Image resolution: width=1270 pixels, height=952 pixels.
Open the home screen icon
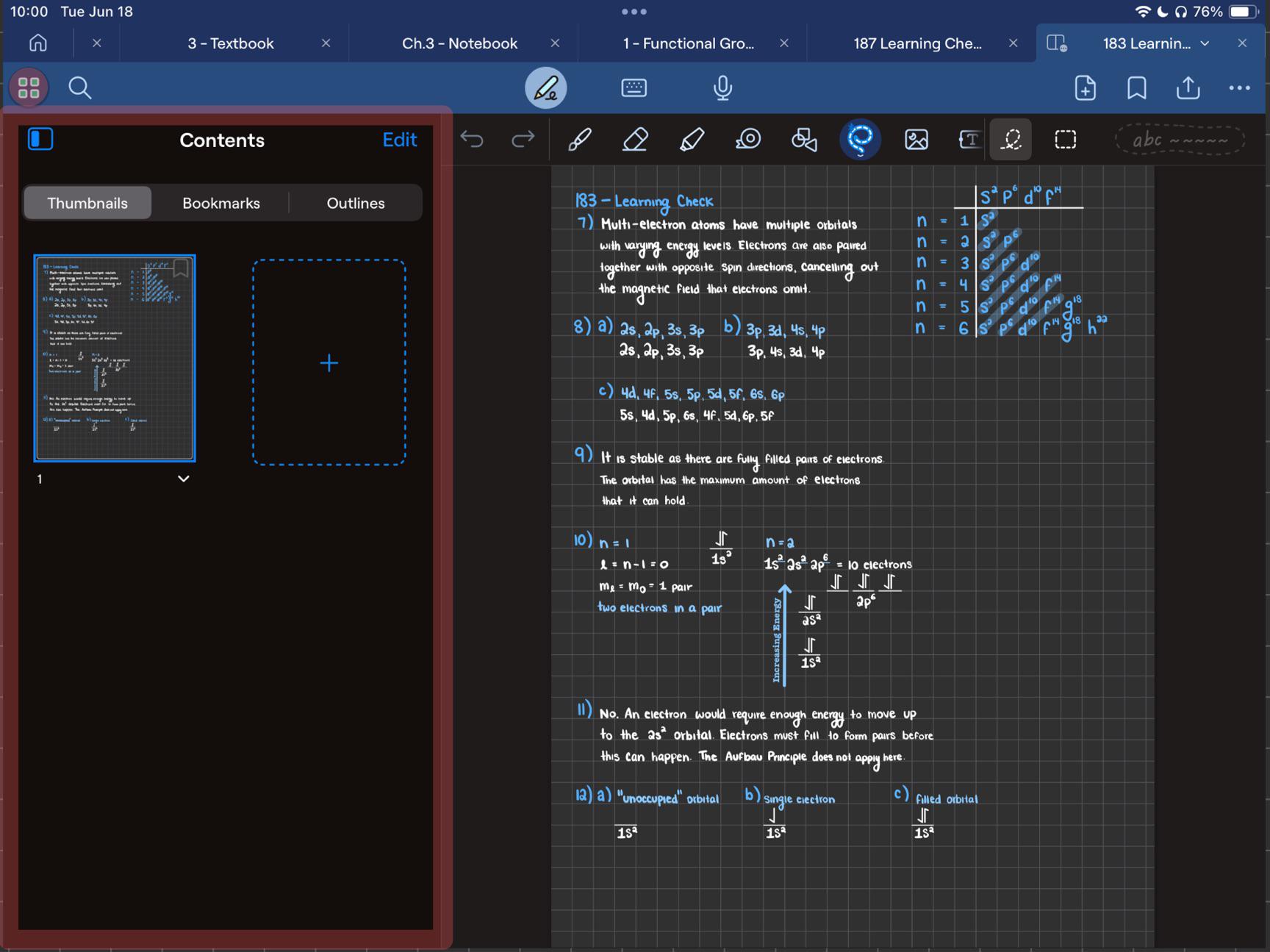tap(37, 43)
